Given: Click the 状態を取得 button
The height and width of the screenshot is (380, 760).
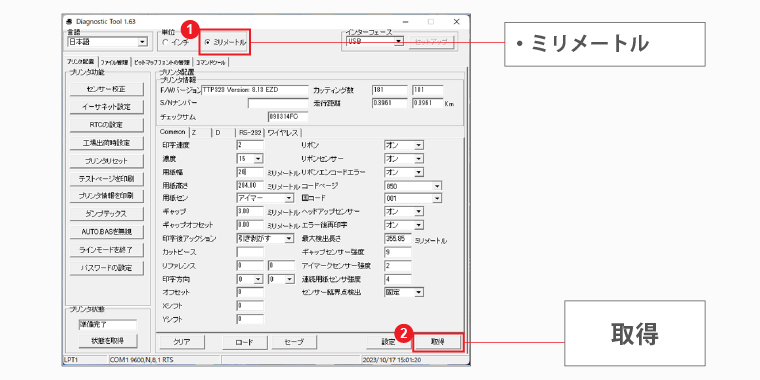Looking at the screenshot, I should click(x=108, y=341).
